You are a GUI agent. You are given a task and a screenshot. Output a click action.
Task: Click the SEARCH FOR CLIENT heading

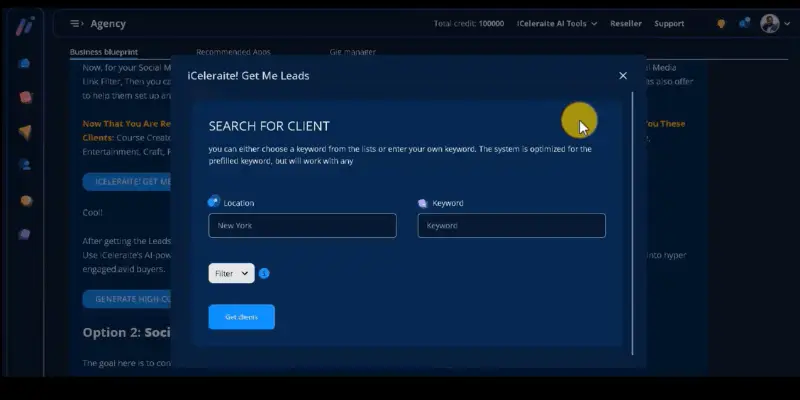[269, 127]
